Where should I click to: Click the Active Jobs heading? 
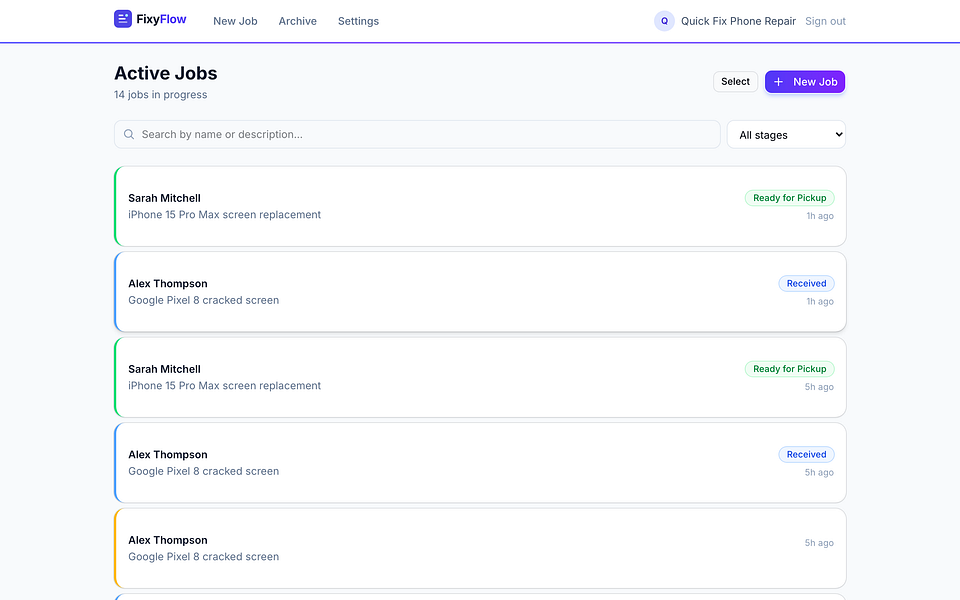165,73
